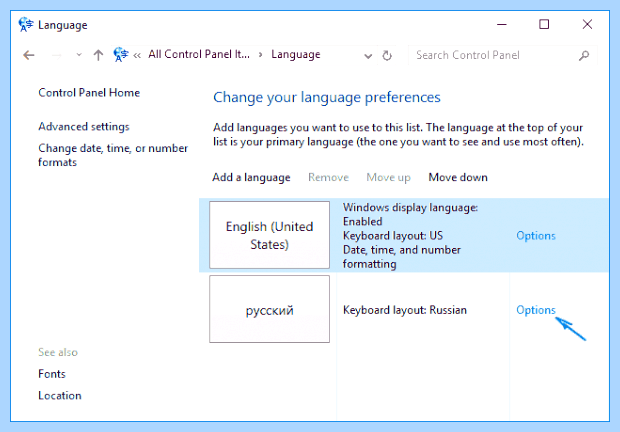Click Move down for selected language
This screenshot has height=432, width=620.
pyautogui.click(x=458, y=177)
